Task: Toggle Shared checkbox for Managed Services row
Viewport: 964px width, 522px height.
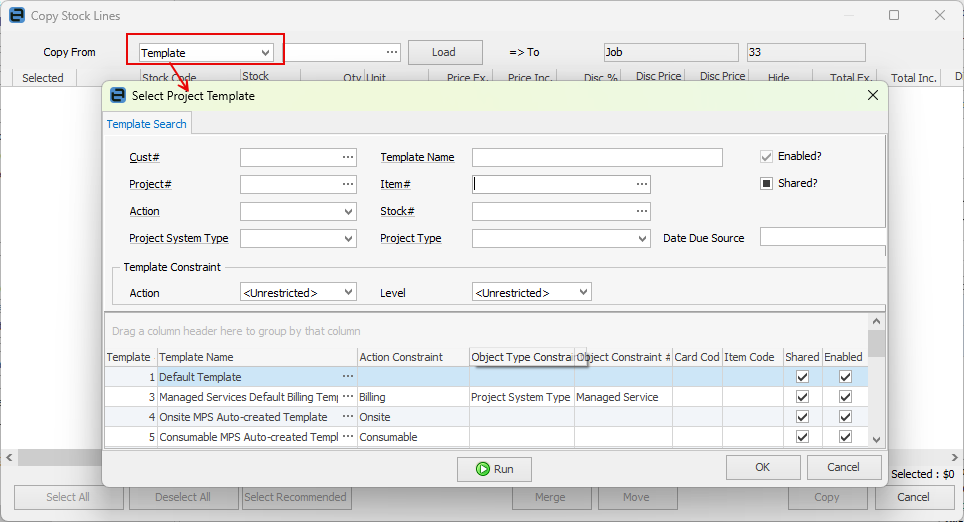Action: (x=802, y=397)
